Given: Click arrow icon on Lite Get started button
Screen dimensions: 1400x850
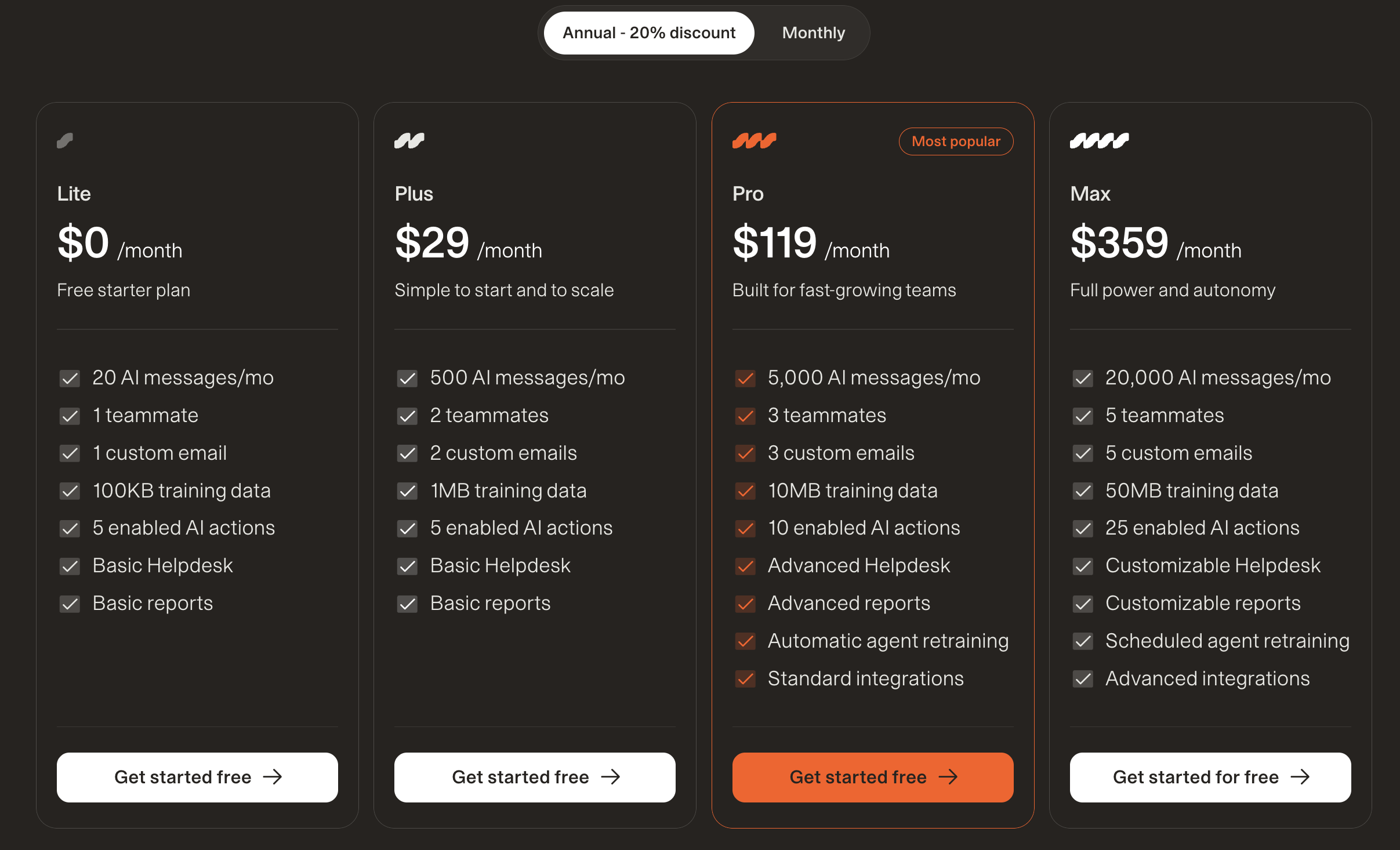Looking at the screenshot, I should (273, 777).
